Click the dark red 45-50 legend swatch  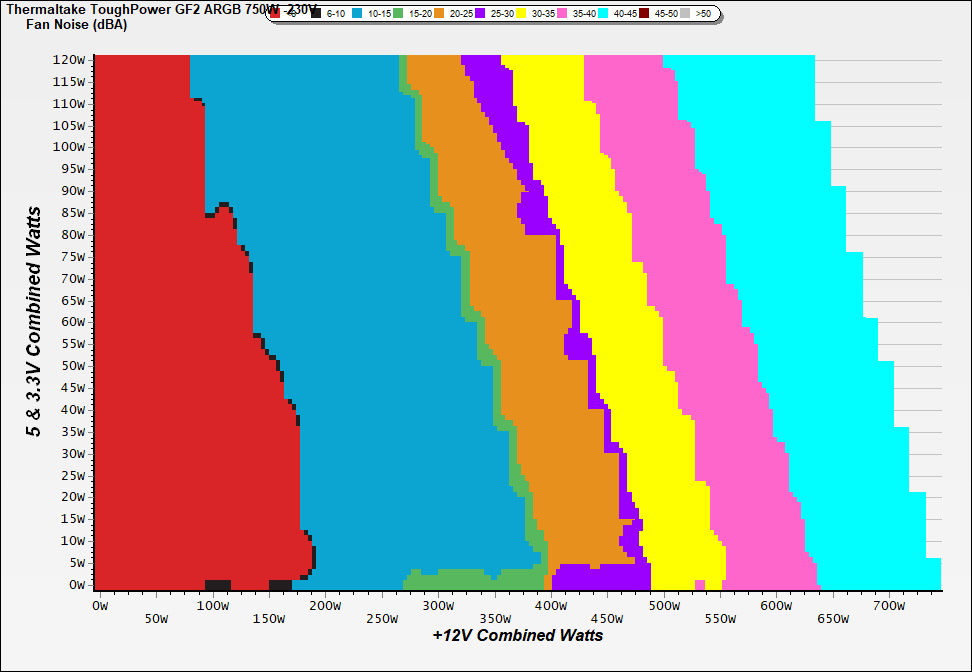coord(645,14)
